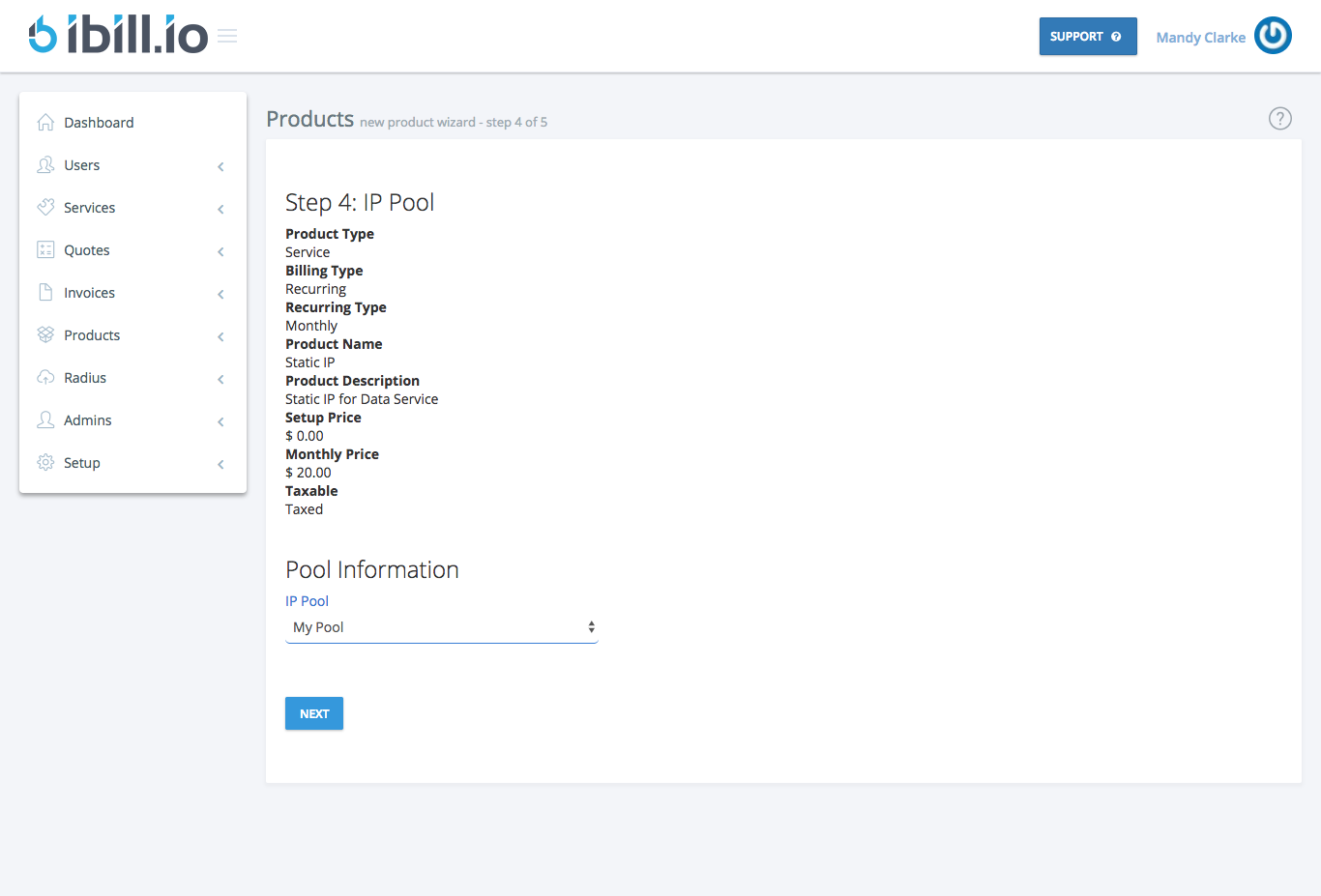Click the Radius broadcast icon

(45, 377)
